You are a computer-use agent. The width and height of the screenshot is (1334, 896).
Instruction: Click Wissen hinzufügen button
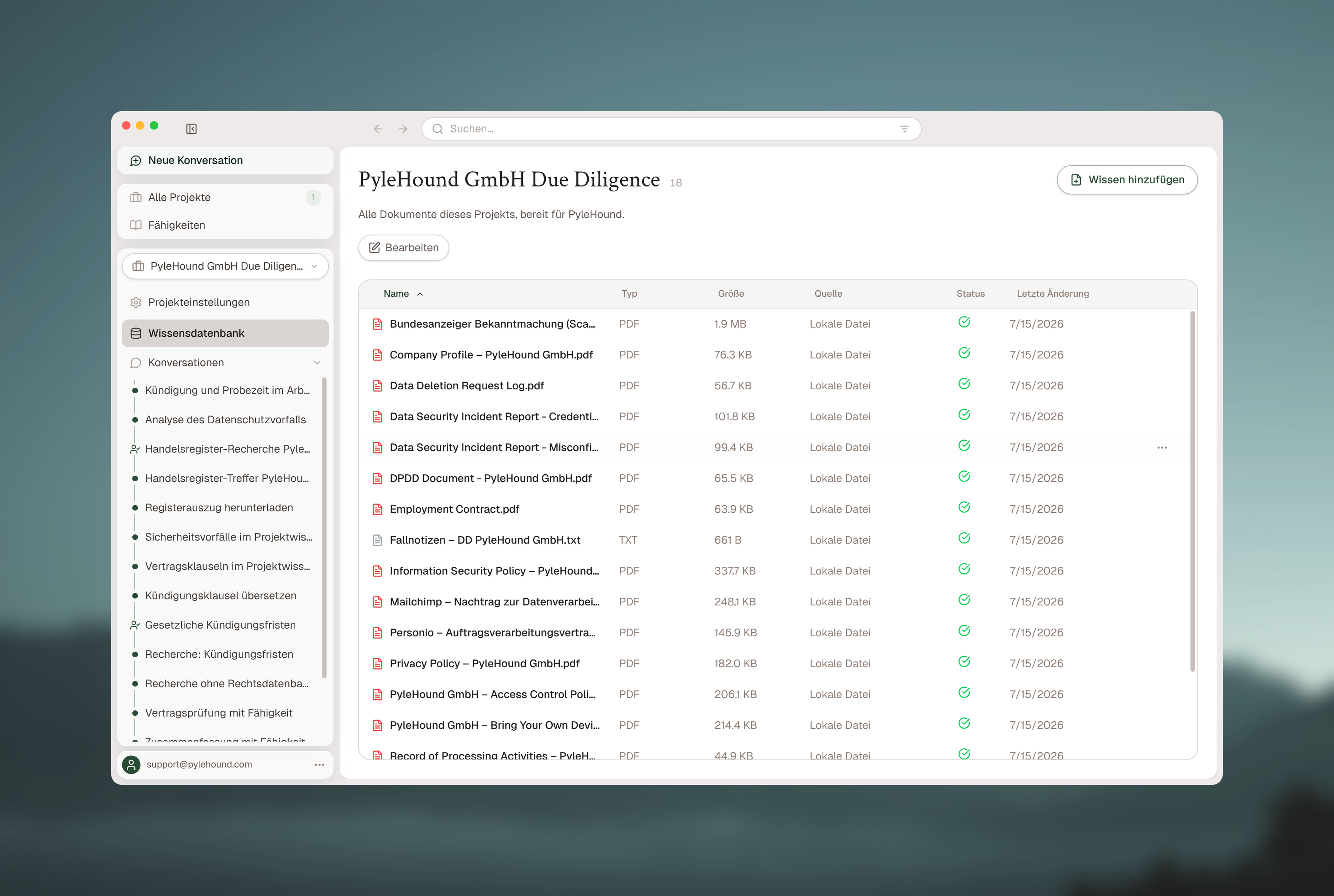pyautogui.click(x=1127, y=180)
